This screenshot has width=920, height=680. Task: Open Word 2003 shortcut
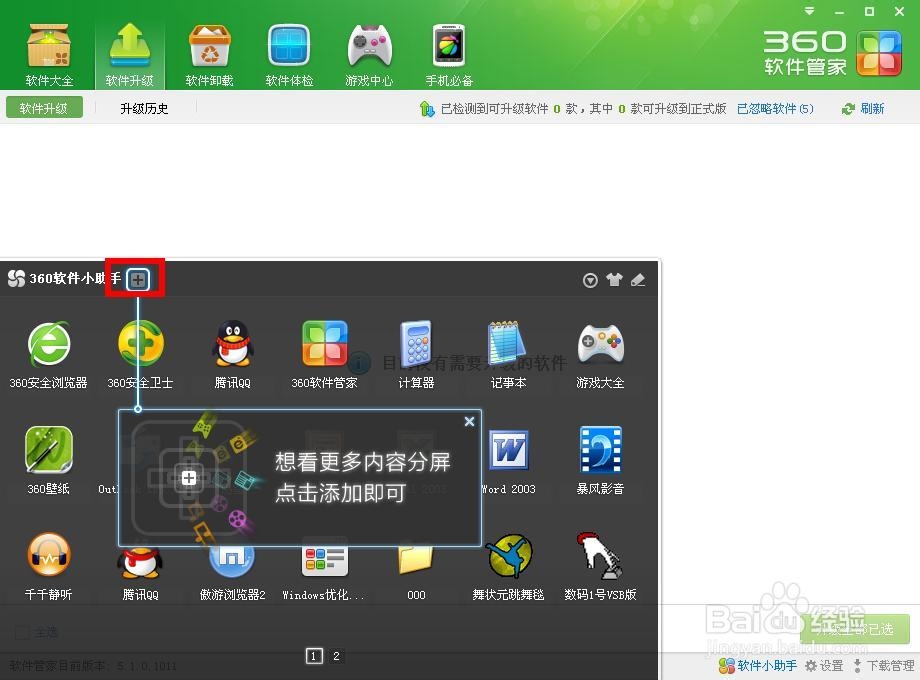pyautogui.click(x=508, y=461)
